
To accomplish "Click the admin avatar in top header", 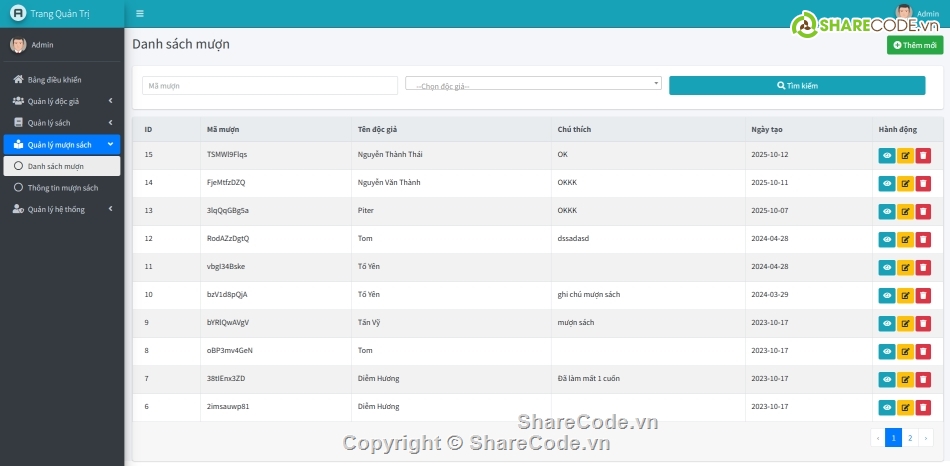I will pos(903,12).
